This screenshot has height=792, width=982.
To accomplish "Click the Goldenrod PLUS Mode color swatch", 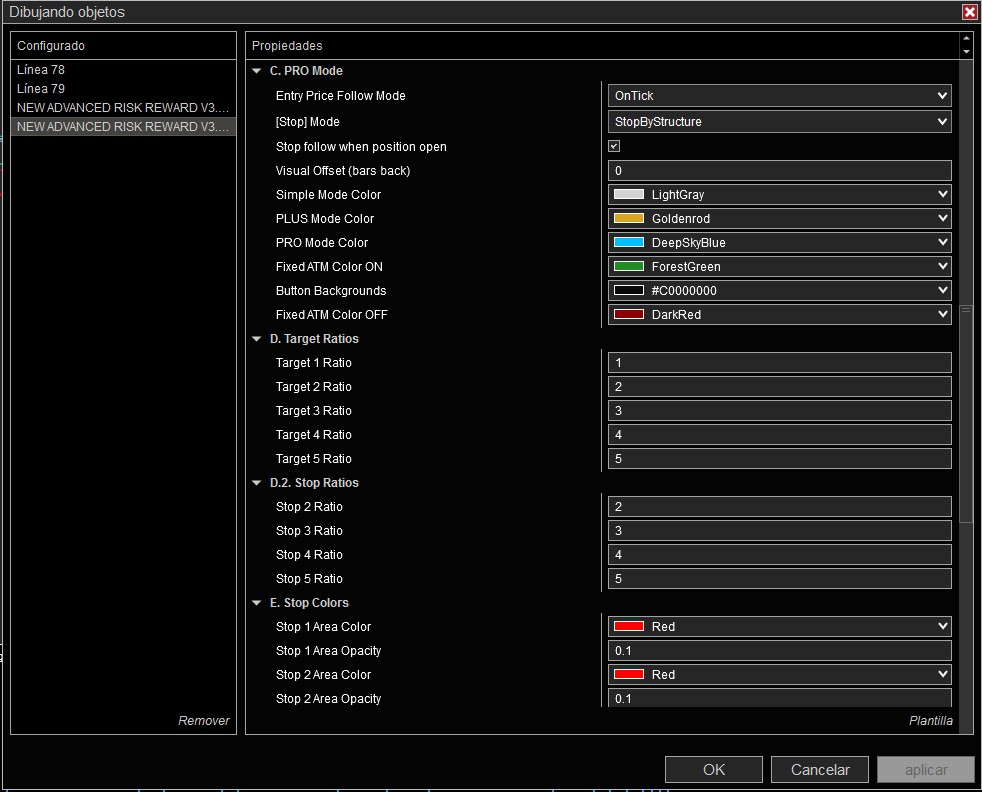I will pyautogui.click(x=629, y=219).
